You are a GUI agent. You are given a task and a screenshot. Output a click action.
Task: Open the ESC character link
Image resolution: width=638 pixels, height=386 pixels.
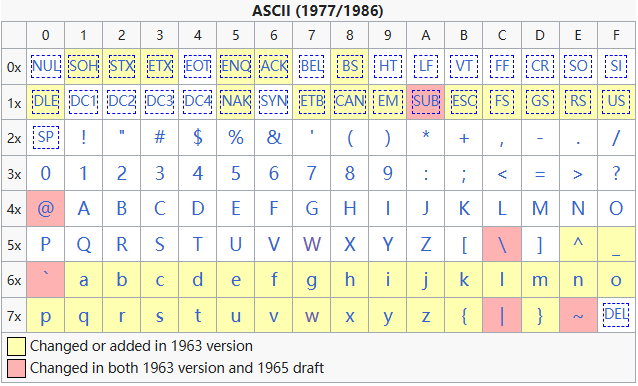[x=464, y=101]
